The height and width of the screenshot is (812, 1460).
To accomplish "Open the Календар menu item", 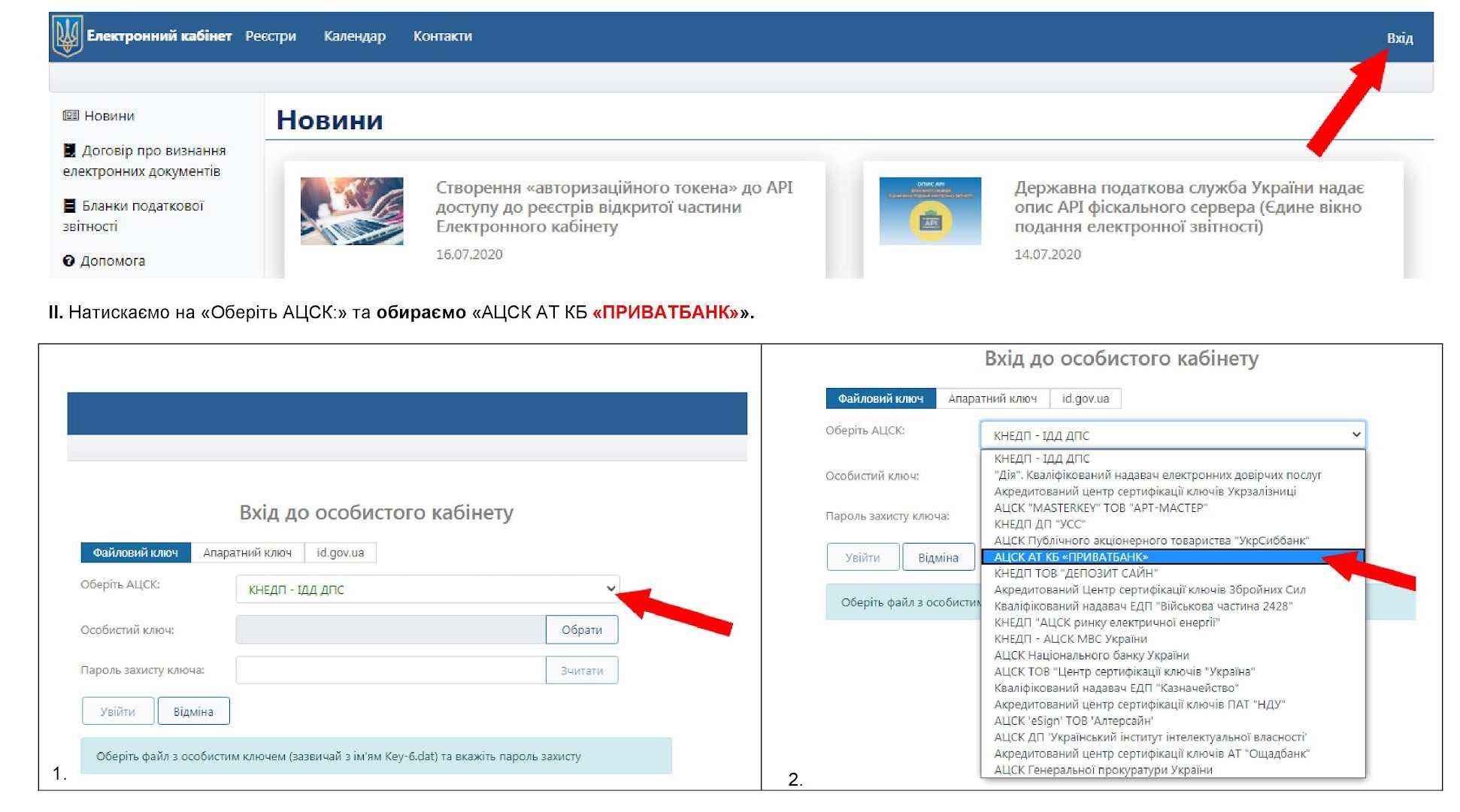I will tap(354, 36).
